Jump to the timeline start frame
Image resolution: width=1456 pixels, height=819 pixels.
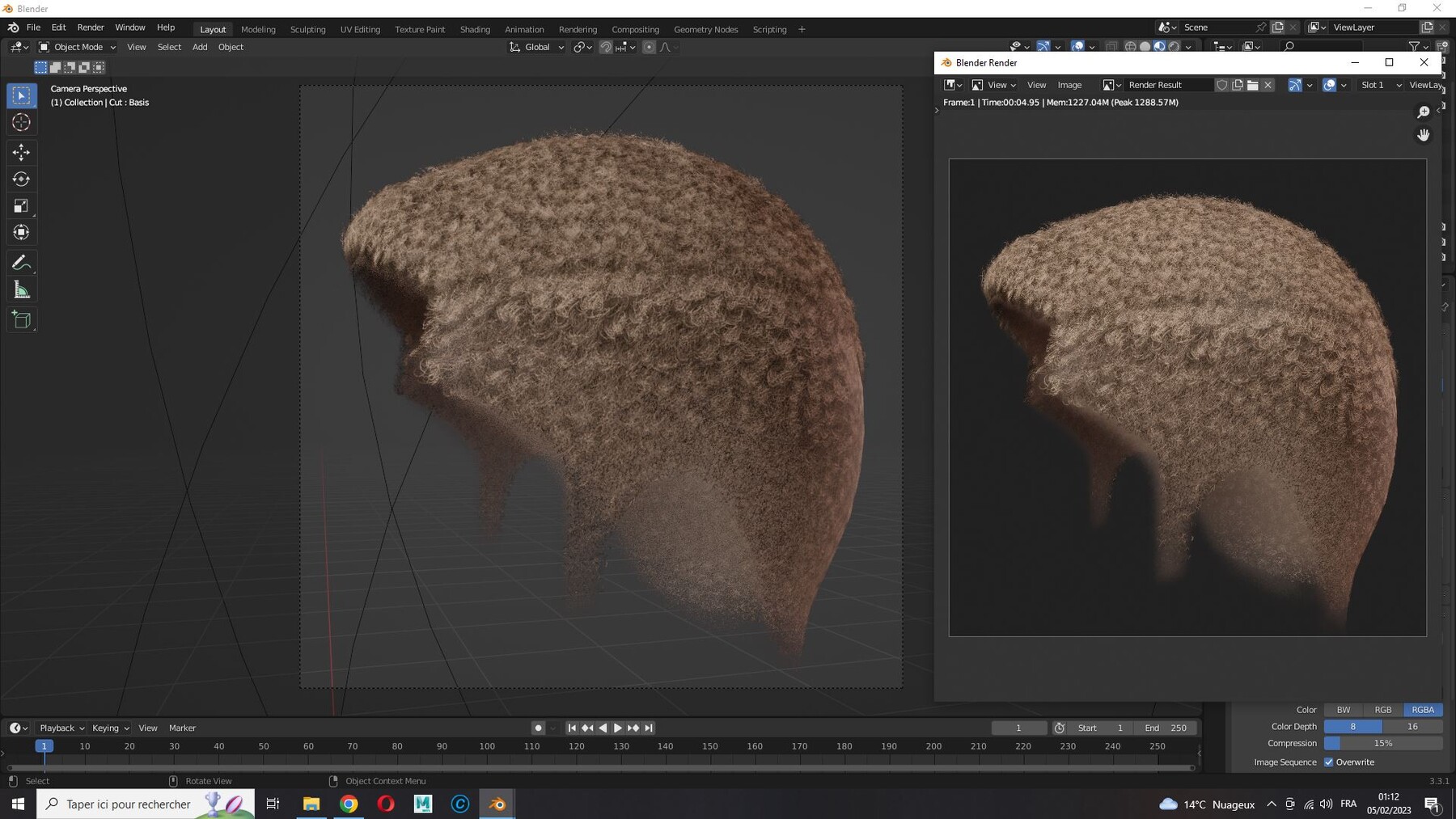click(x=572, y=728)
